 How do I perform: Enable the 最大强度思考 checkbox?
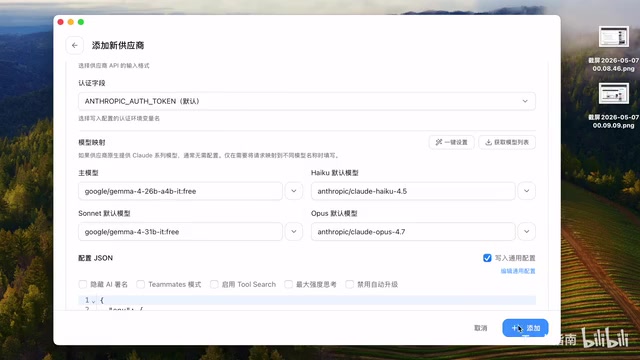288,284
